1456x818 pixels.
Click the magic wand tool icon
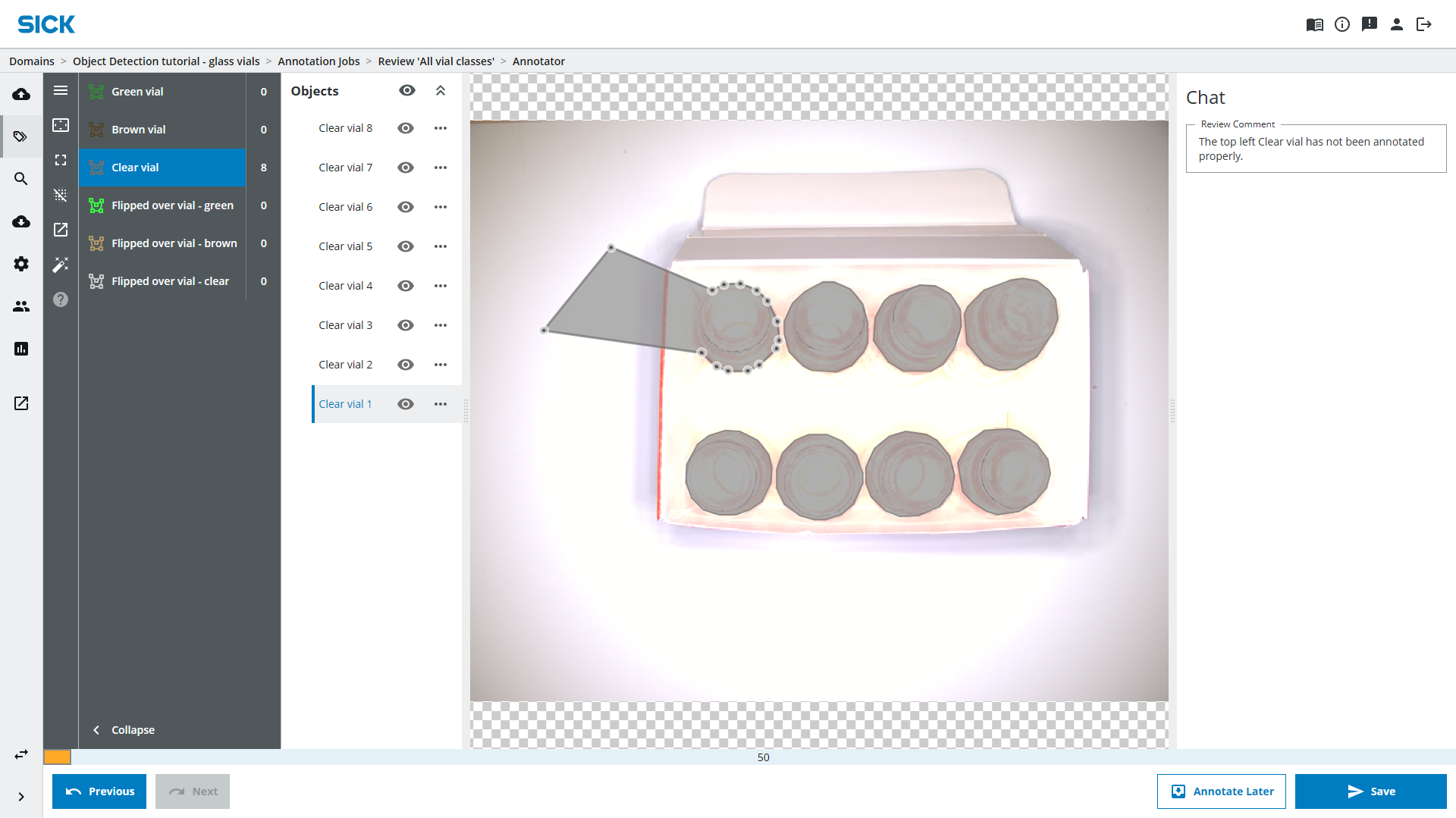pyautogui.click(x=61, y=265)
